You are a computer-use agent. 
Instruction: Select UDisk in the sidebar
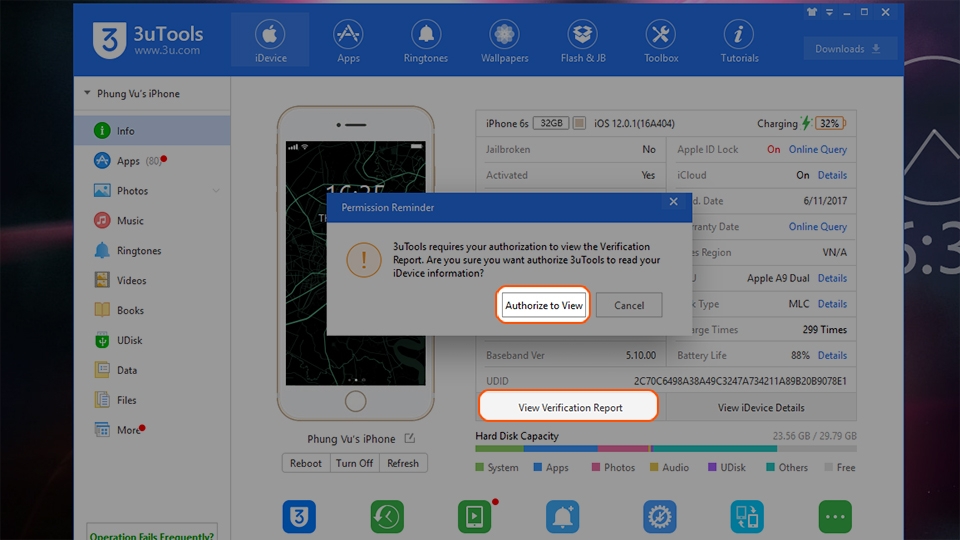point(152,340)
